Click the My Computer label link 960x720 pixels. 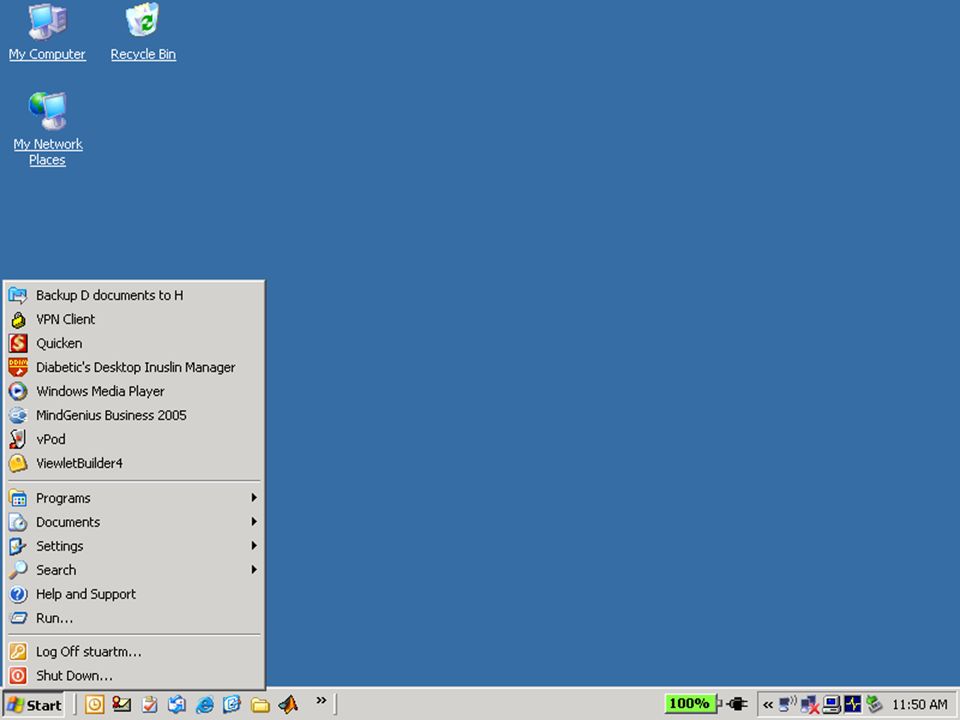pyautogui.click(x=47, y=54)
